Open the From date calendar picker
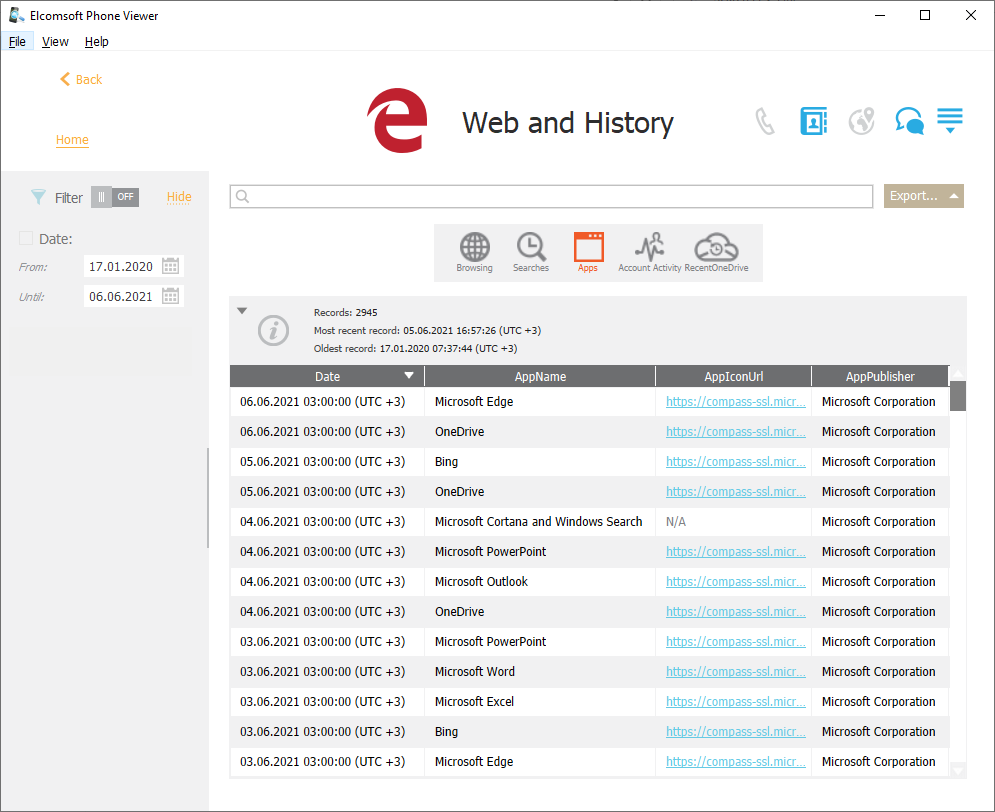Image resolution: width=995 pixels, height=812 pixels. tap(170, 266)
